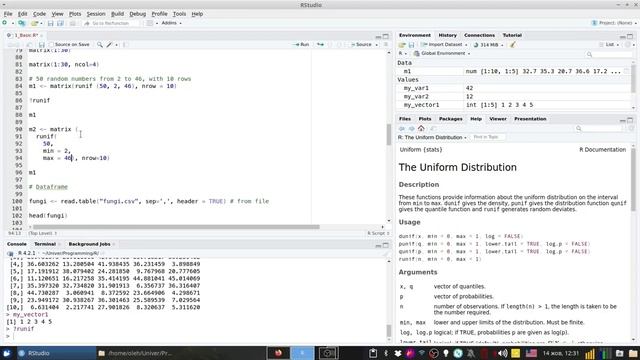640x360 pixels.
Task: Save all open documents
Action: tap(60, 23)
